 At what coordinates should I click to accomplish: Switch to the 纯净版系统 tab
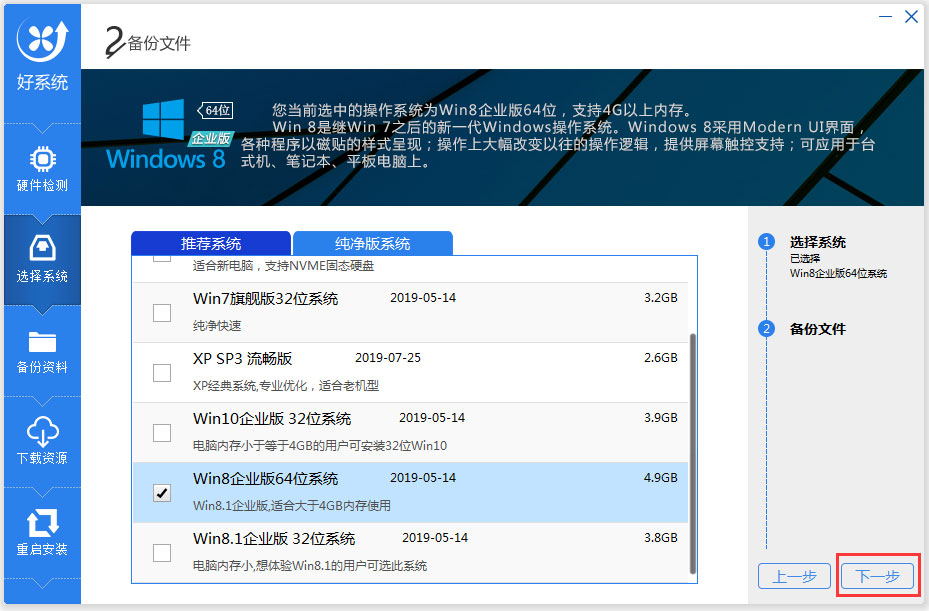click(372, 243)
